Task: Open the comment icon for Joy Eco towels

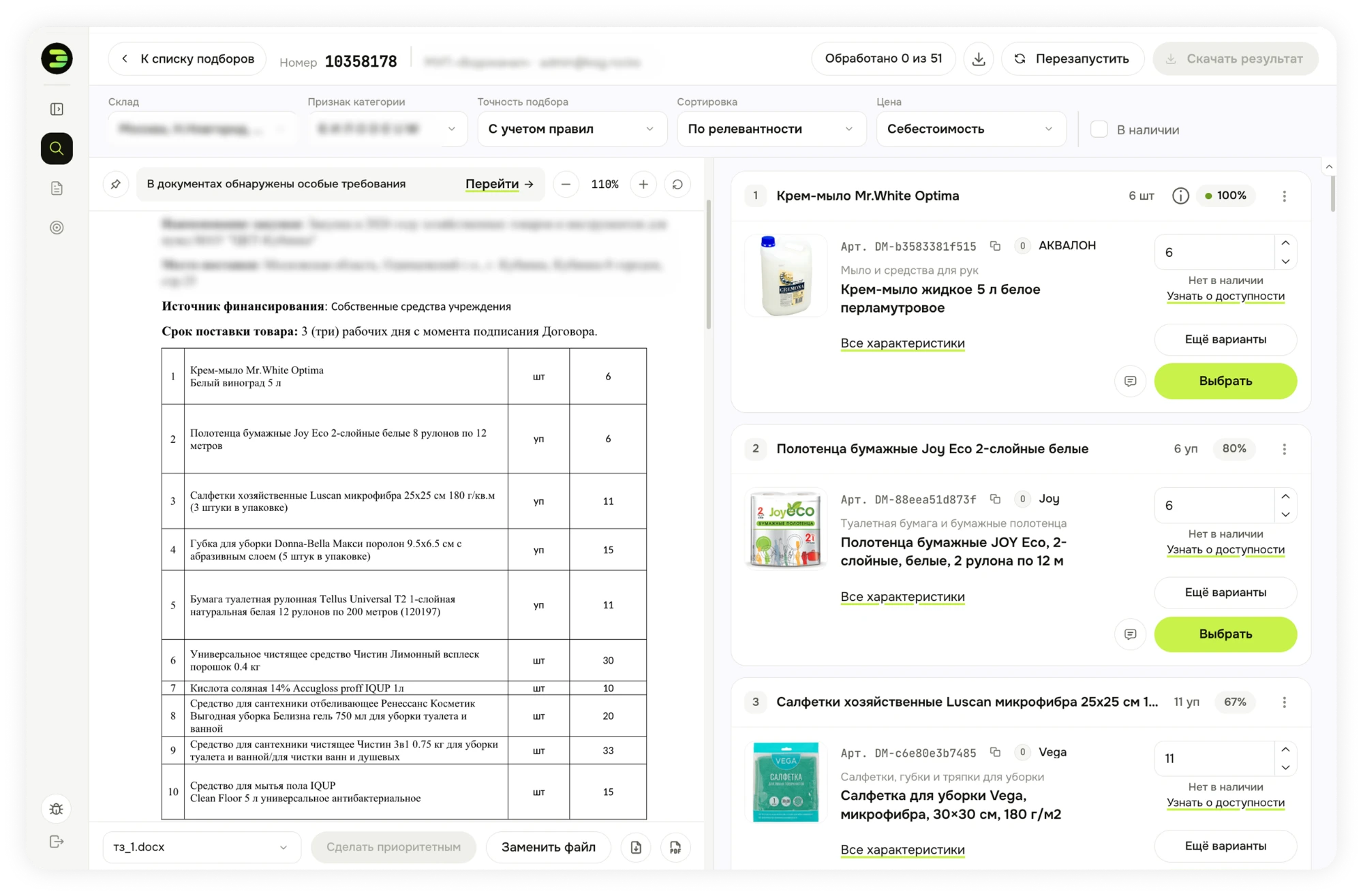Action: click(x=1130, y=634)
